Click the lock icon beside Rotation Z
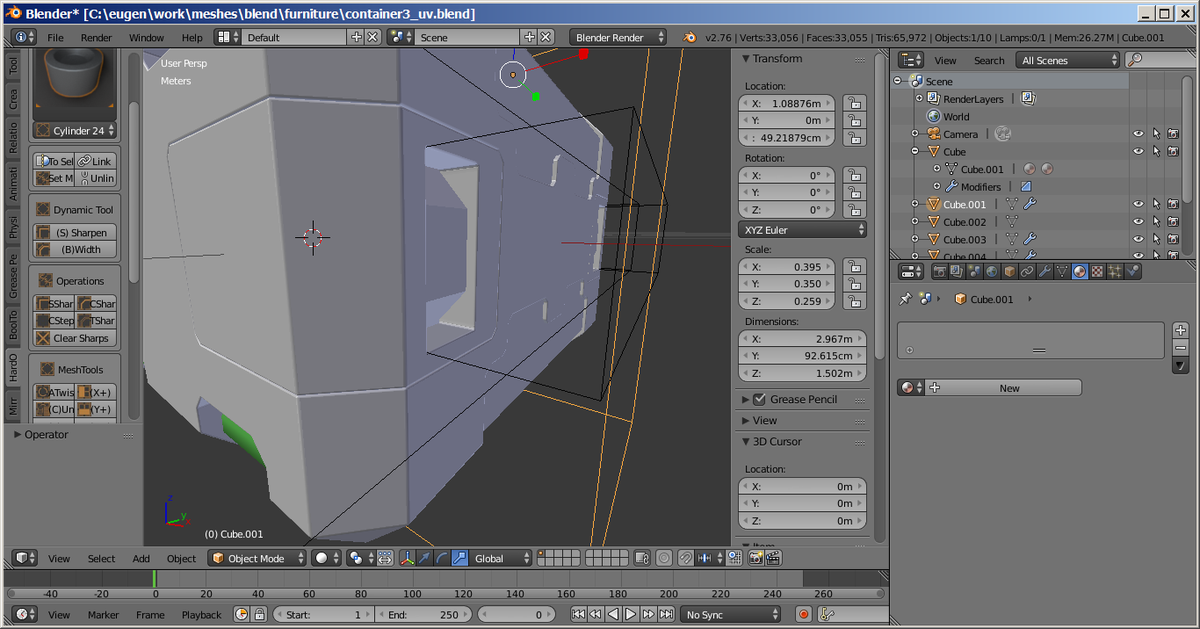The width and height of the screenshot is (1200, 629). point(853,210)
